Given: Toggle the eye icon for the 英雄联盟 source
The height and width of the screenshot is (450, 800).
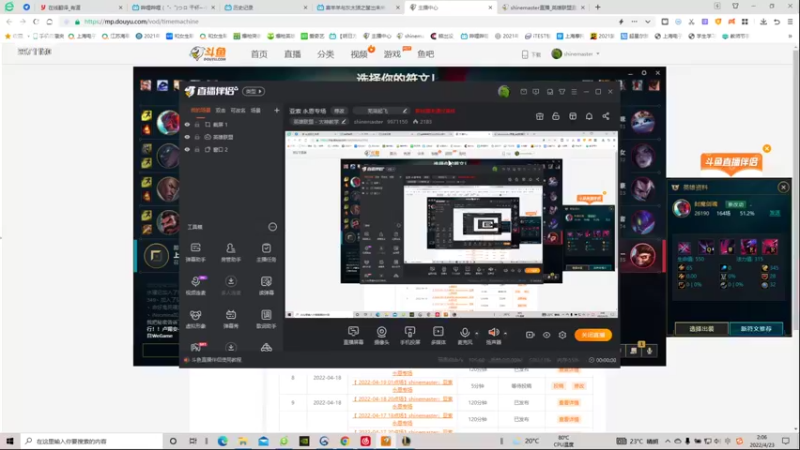Looking at the screenshot, I should coord(187,137).
